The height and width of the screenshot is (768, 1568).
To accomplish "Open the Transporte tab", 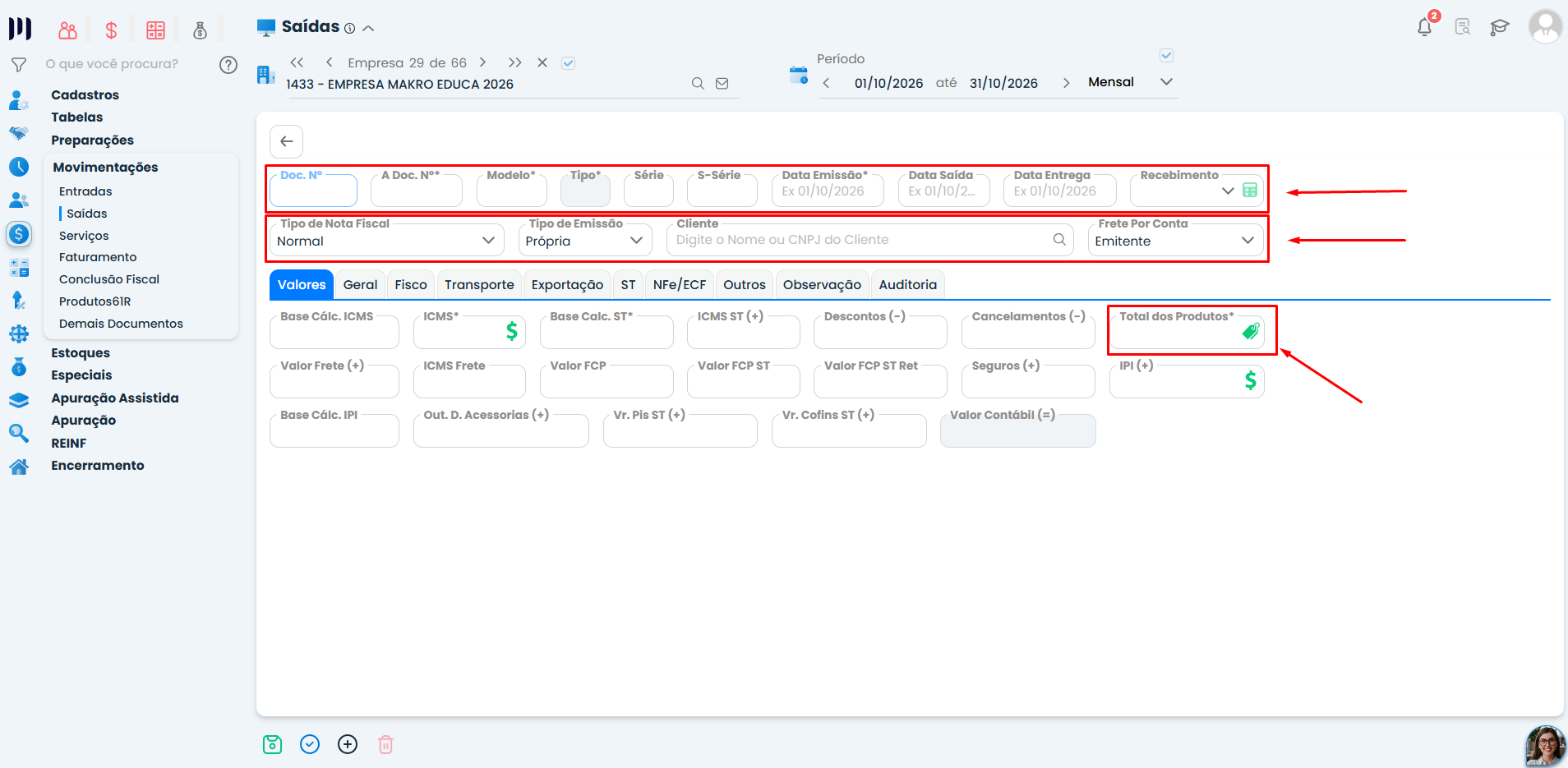I will click(x=479, y=284).
